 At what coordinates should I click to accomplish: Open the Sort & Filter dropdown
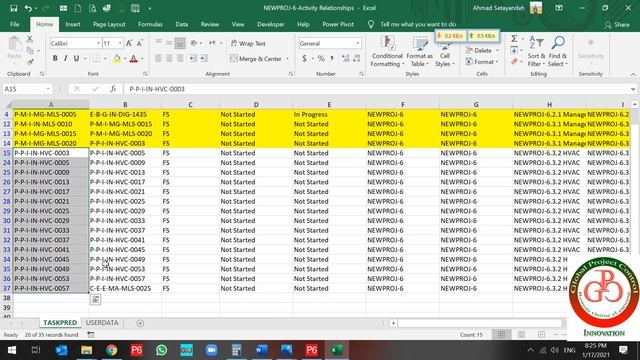536,51
